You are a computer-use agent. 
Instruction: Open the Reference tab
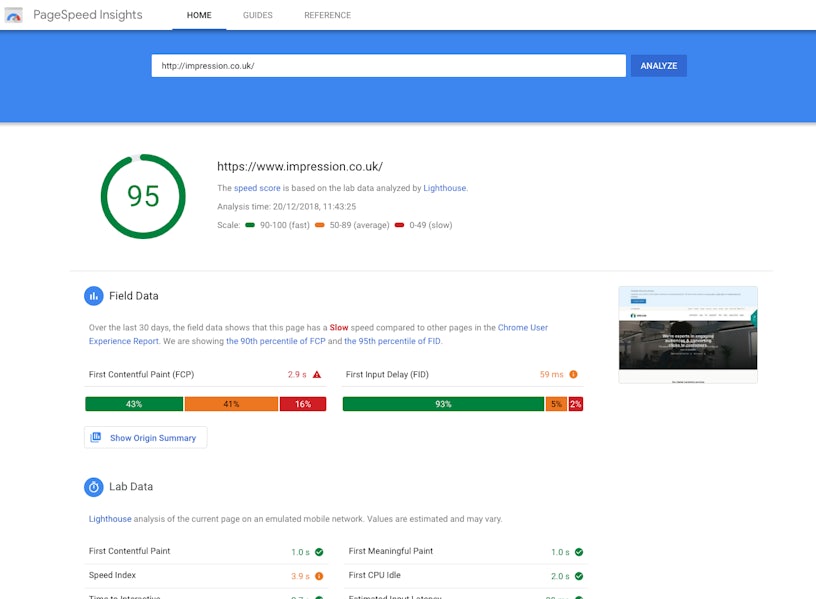[x=327, y=16]
